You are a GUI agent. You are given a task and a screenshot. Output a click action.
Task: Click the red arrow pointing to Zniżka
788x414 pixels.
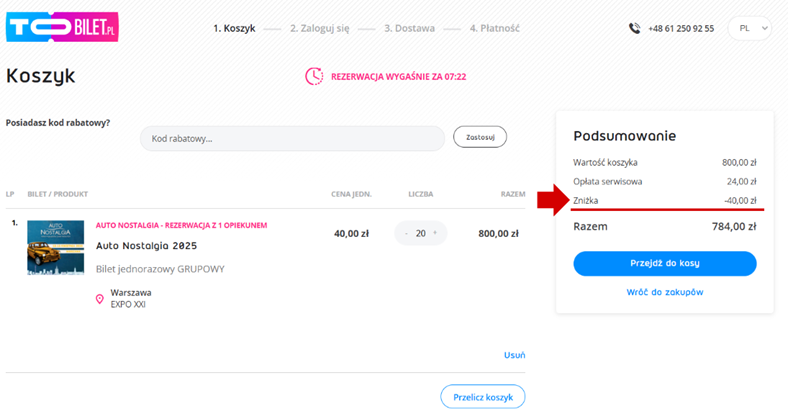[552, 200]
